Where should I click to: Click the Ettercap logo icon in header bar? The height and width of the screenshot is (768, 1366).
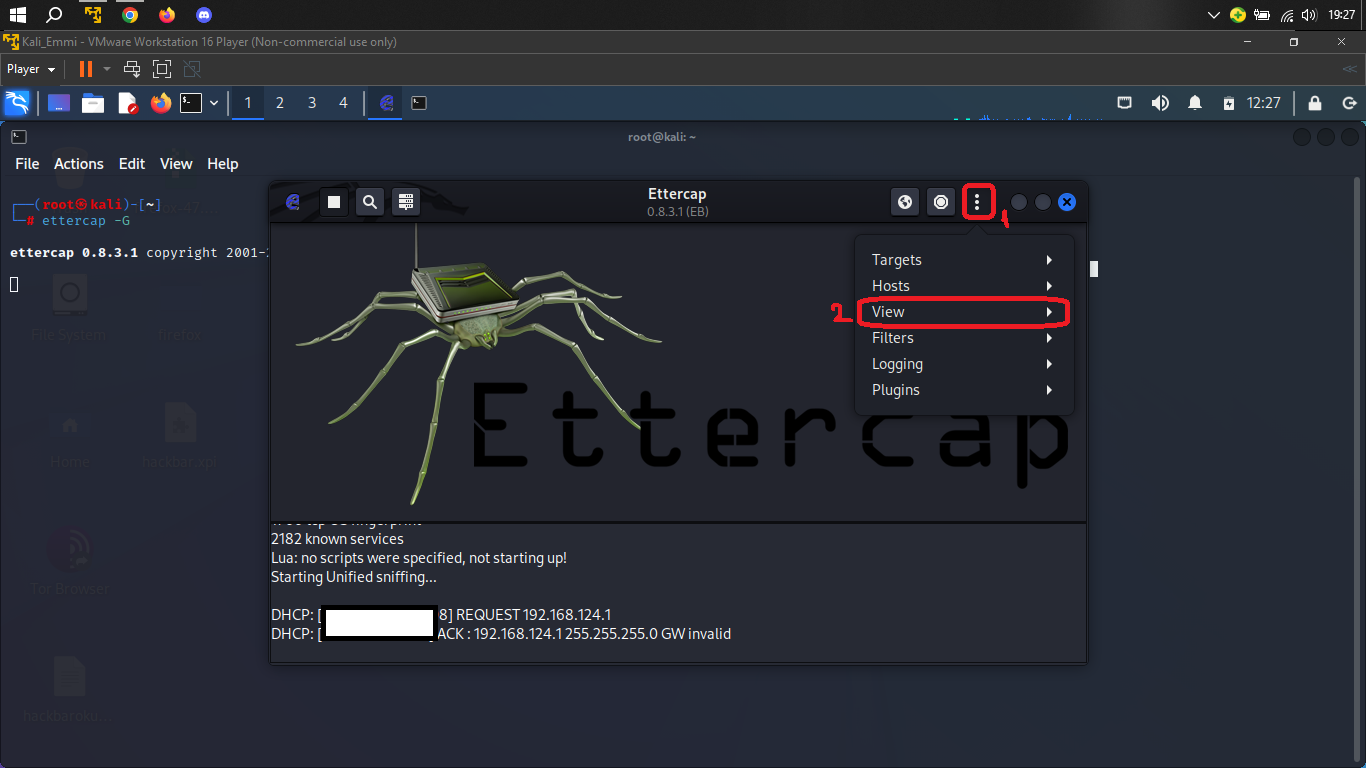(x=293, y=202)
